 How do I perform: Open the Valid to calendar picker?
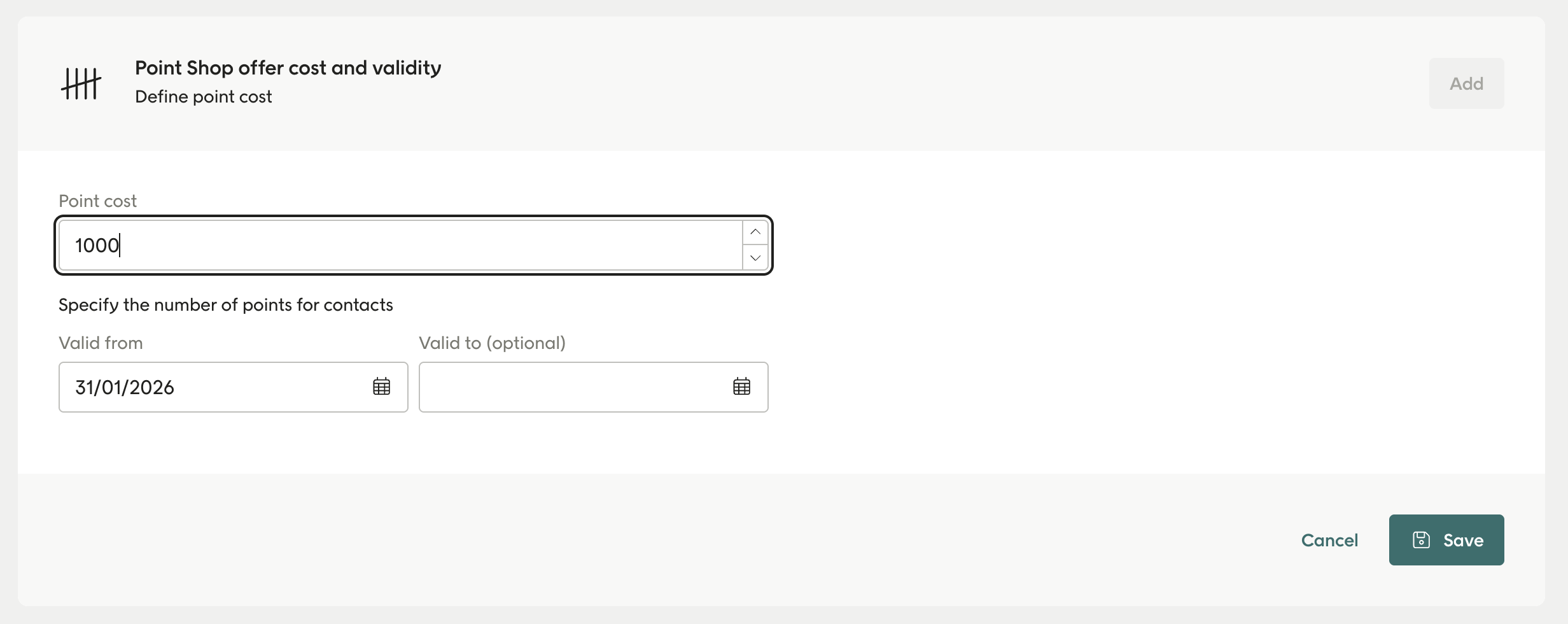741,386
